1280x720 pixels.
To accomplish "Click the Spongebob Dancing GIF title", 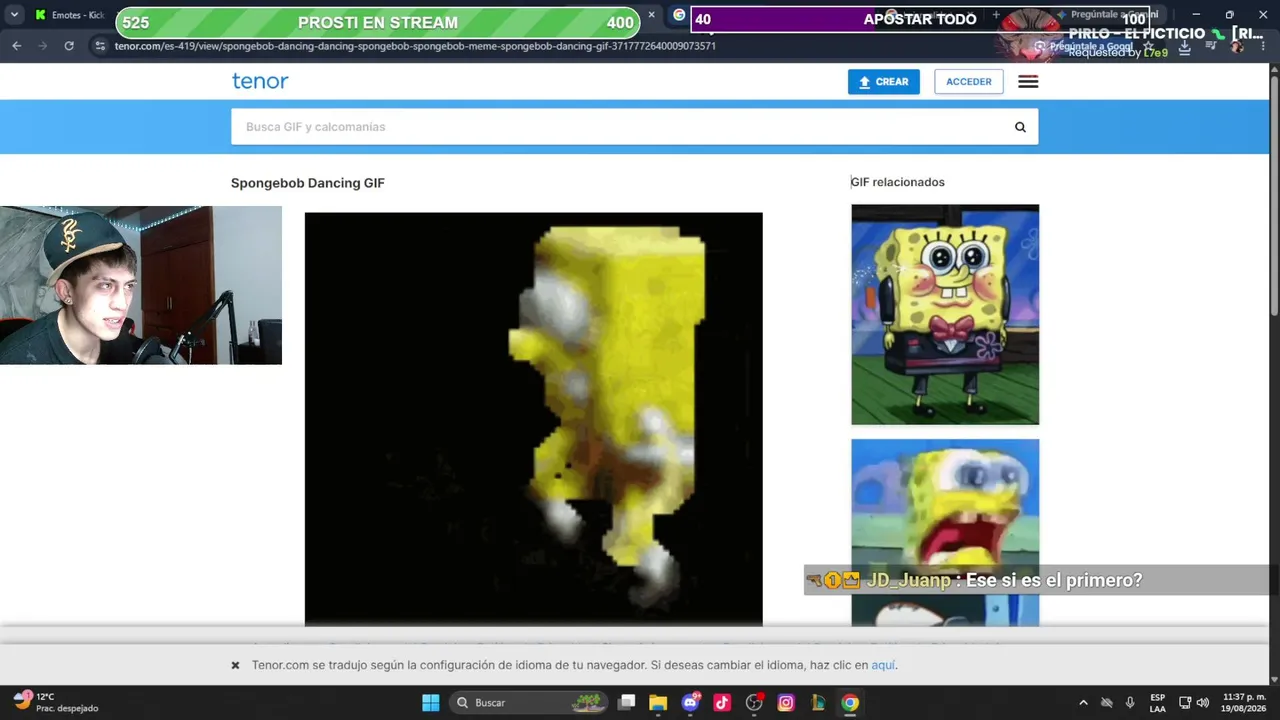I will tap(308, 183).
